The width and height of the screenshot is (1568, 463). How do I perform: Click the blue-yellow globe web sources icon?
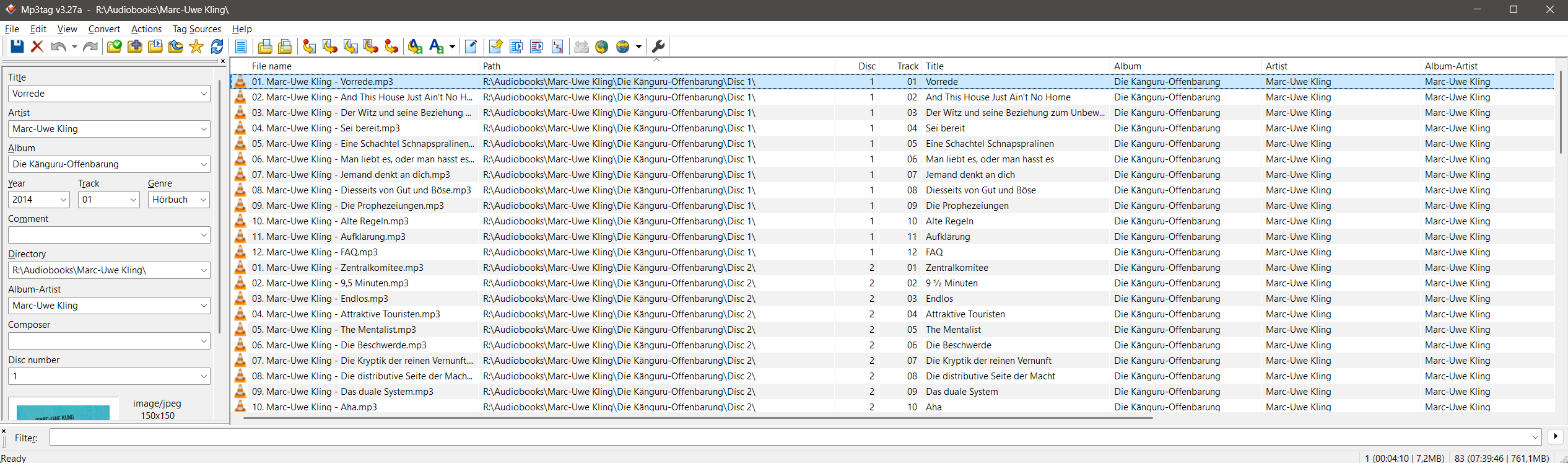tap(623, 46)
